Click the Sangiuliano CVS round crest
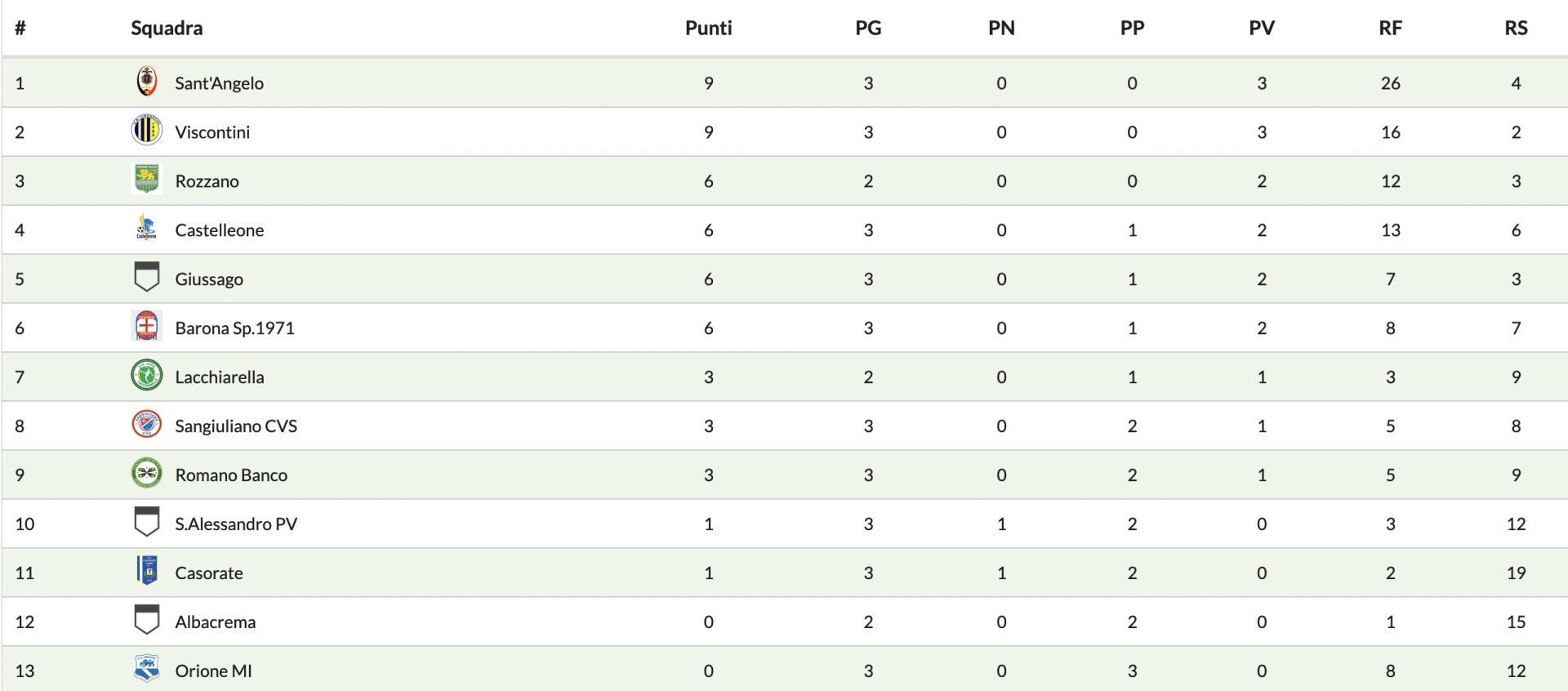Viewport: 1568px width, 691px height. [x=147, y=425]
